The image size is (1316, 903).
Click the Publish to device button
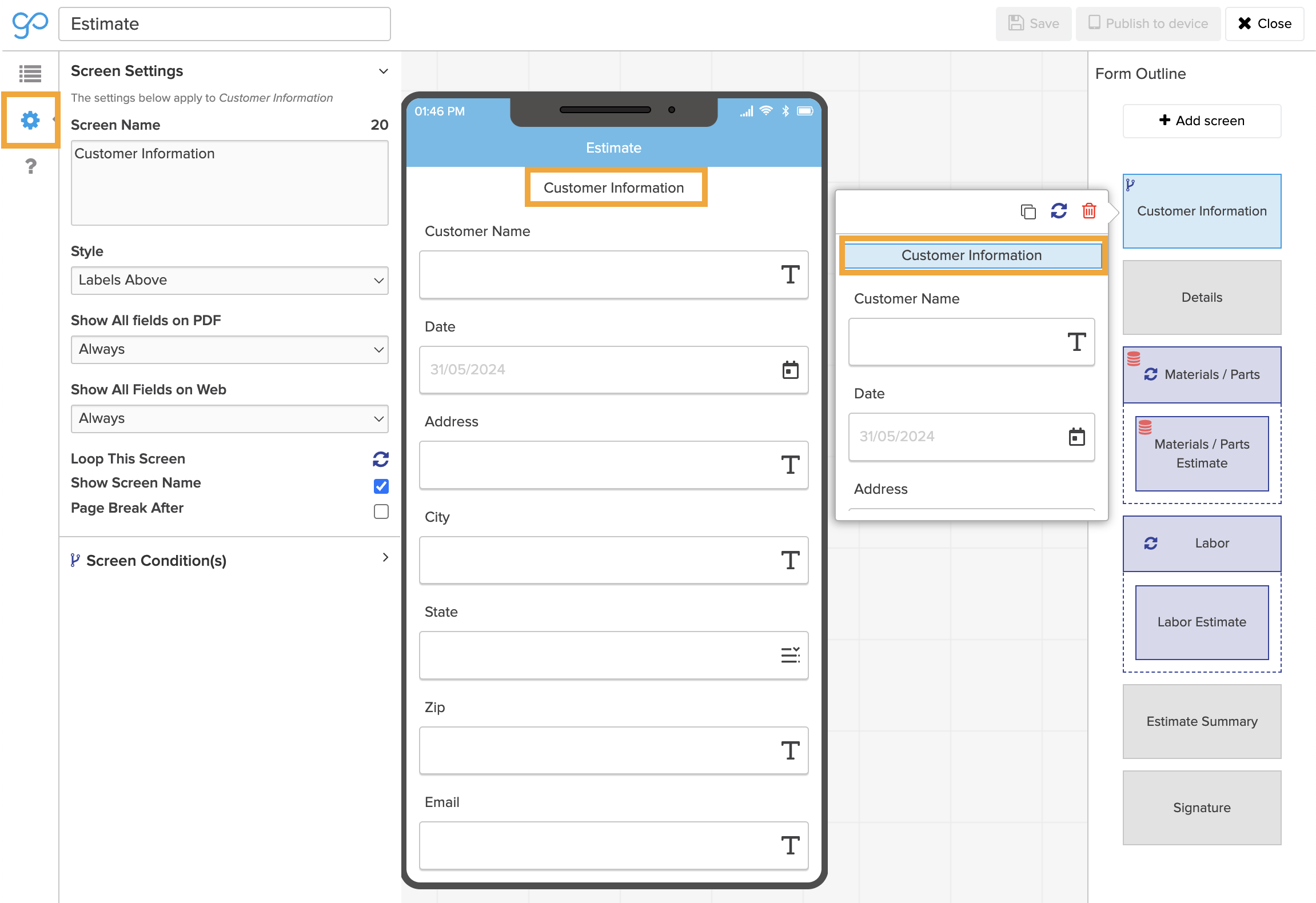click(x=1148, y=23)
